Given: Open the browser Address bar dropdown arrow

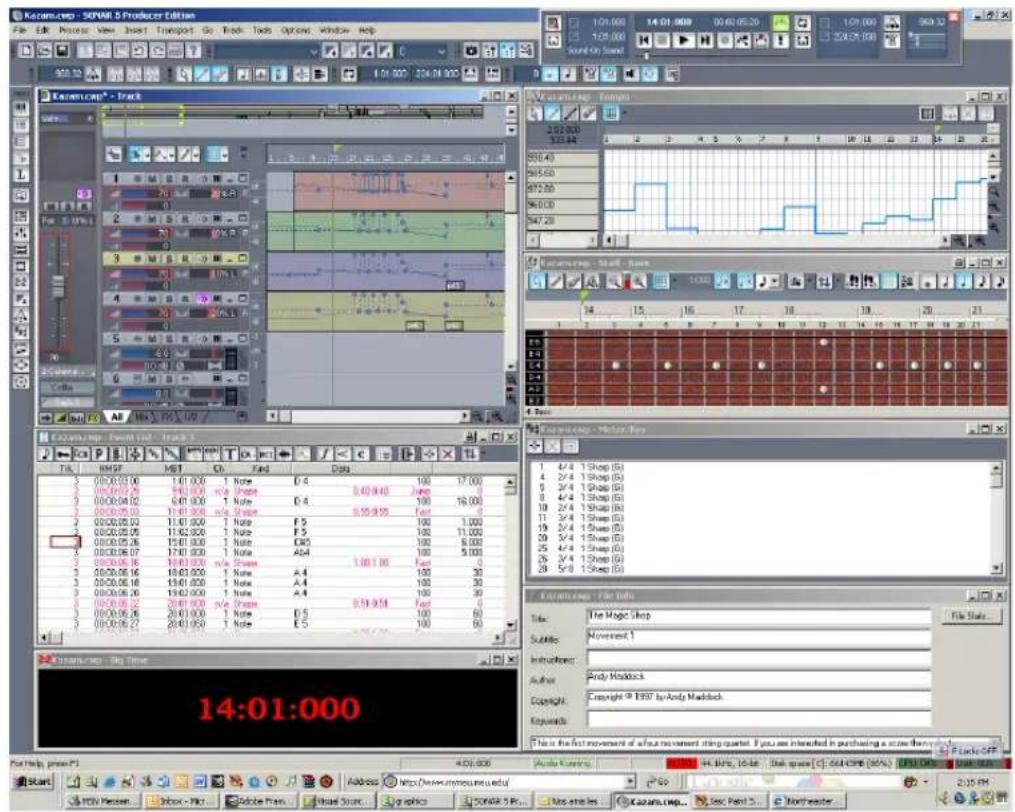Looking at the screenshot, I should [630, 782].
